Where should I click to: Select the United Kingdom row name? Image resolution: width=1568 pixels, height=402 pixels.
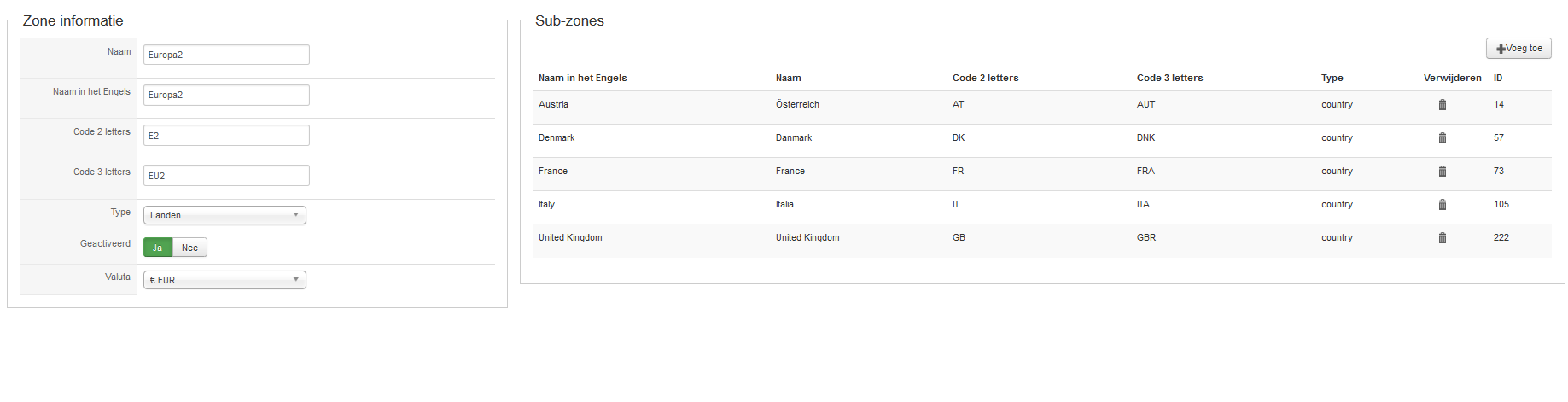(x=570, y=237)
